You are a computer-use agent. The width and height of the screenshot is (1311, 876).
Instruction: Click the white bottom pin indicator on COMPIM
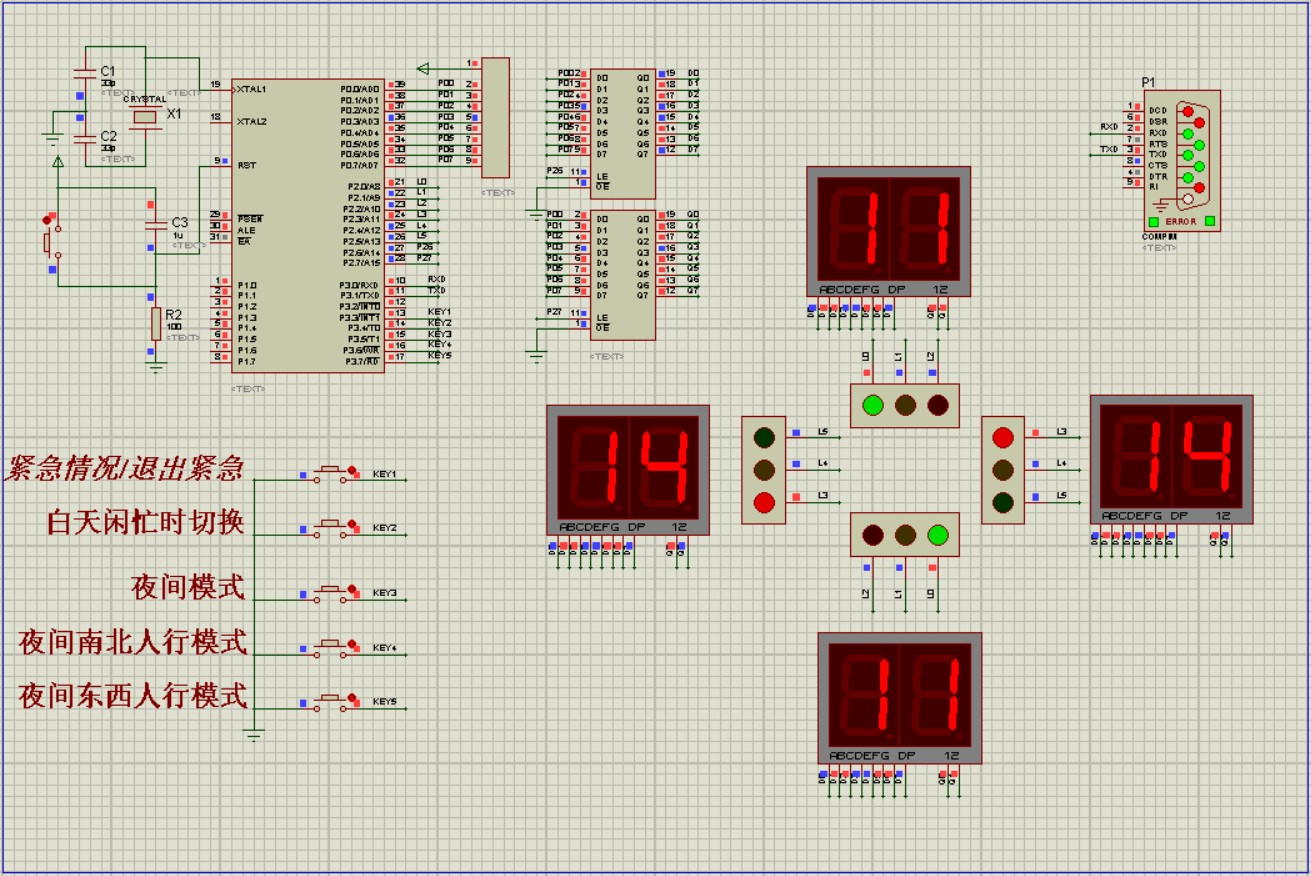pos(1187,199)
